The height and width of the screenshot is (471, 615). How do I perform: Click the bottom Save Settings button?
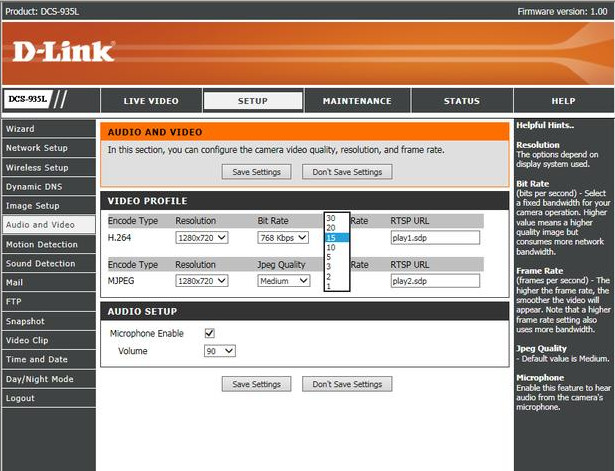(257, 384)
